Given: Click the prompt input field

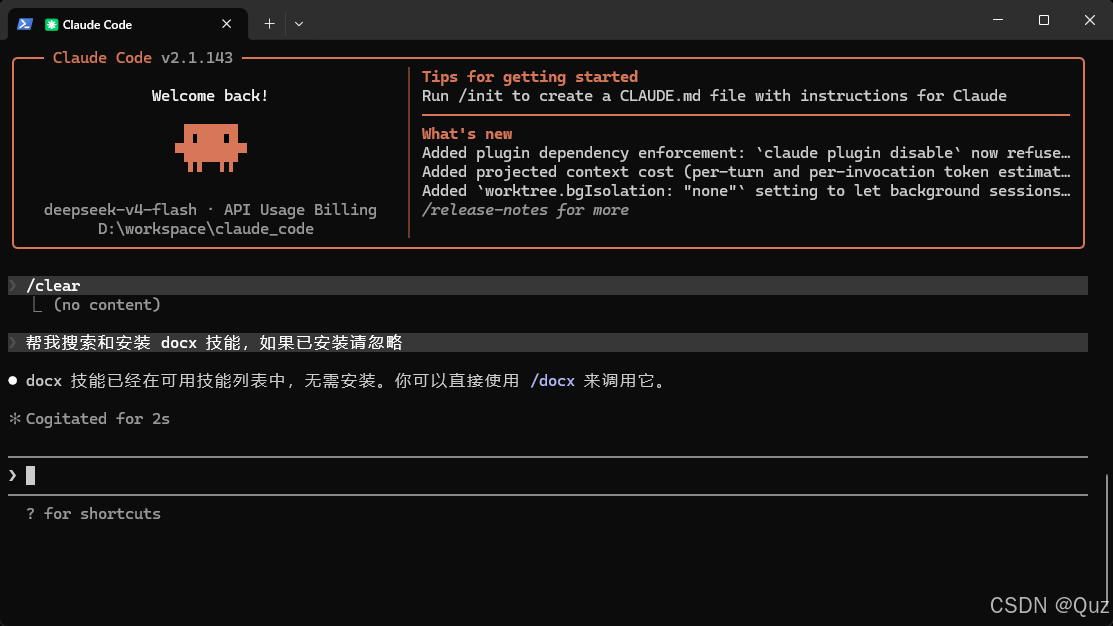Looking at the screenshot, I should click(x=547, y=476).
